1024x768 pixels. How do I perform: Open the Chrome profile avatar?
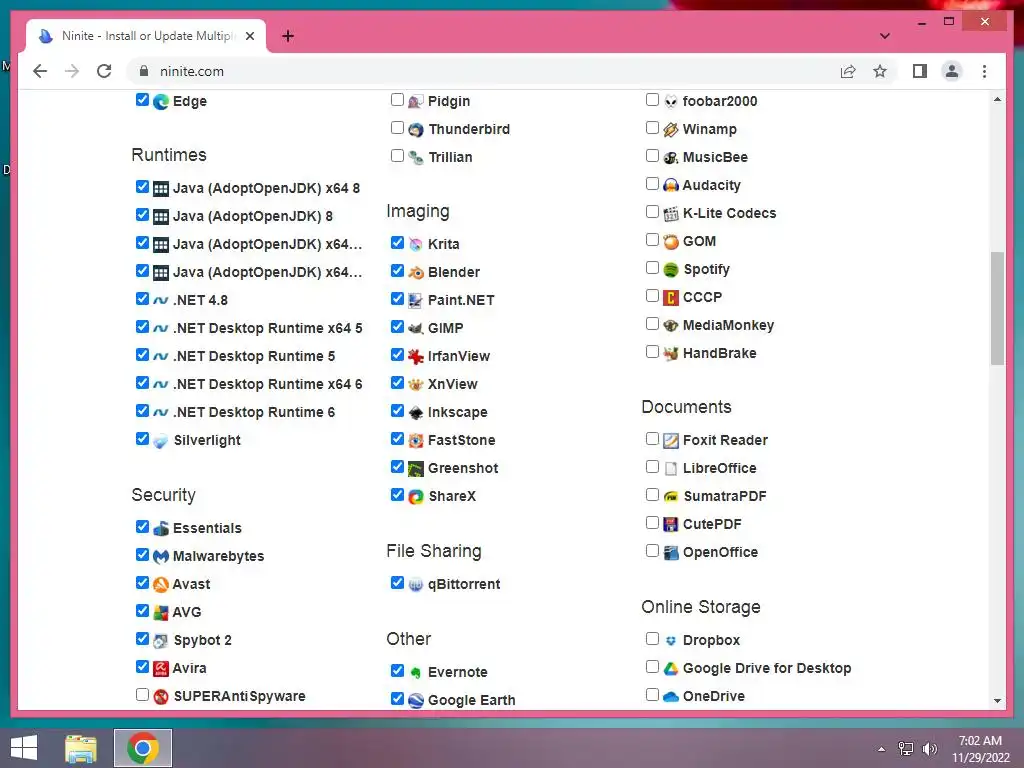tap(952, 71)
